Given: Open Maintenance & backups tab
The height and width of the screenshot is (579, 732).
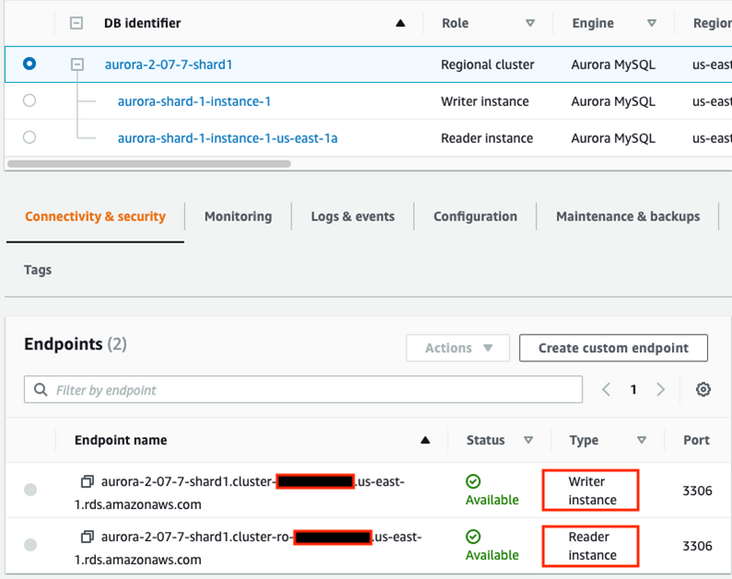Looking at the screenshot, I should click(628, 216).
